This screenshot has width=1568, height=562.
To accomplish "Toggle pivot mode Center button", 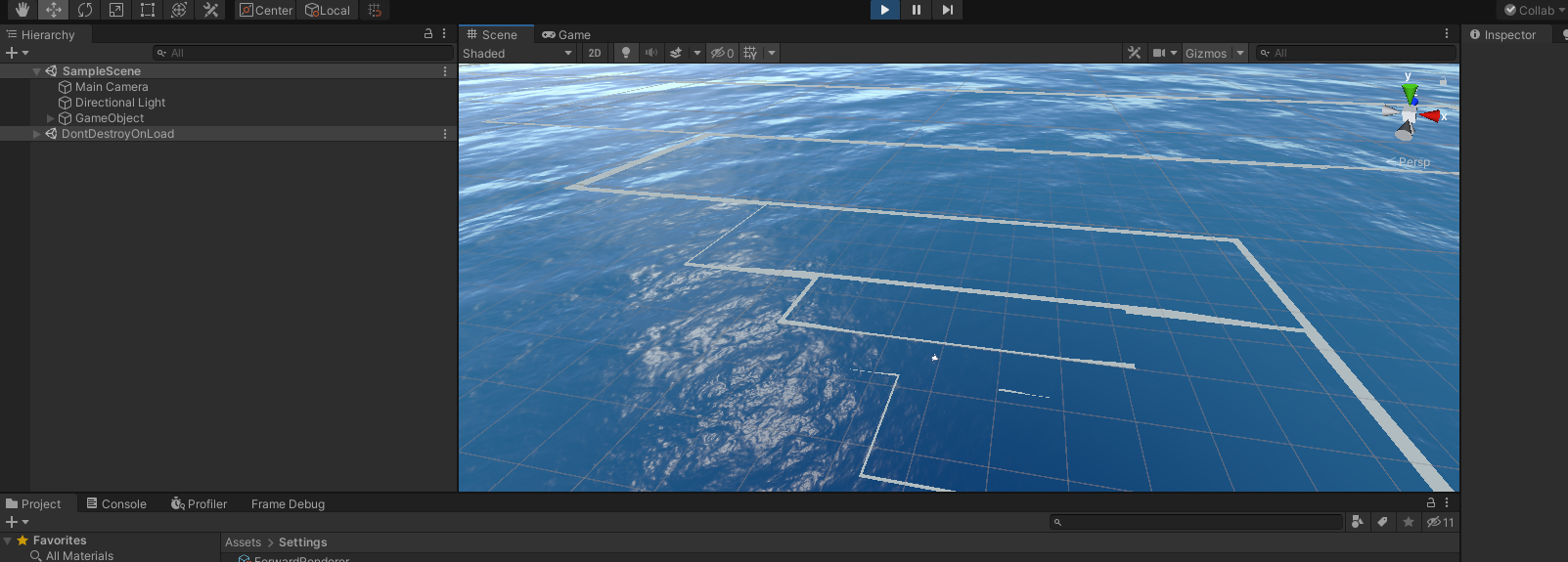I will (x=266, y=10).
